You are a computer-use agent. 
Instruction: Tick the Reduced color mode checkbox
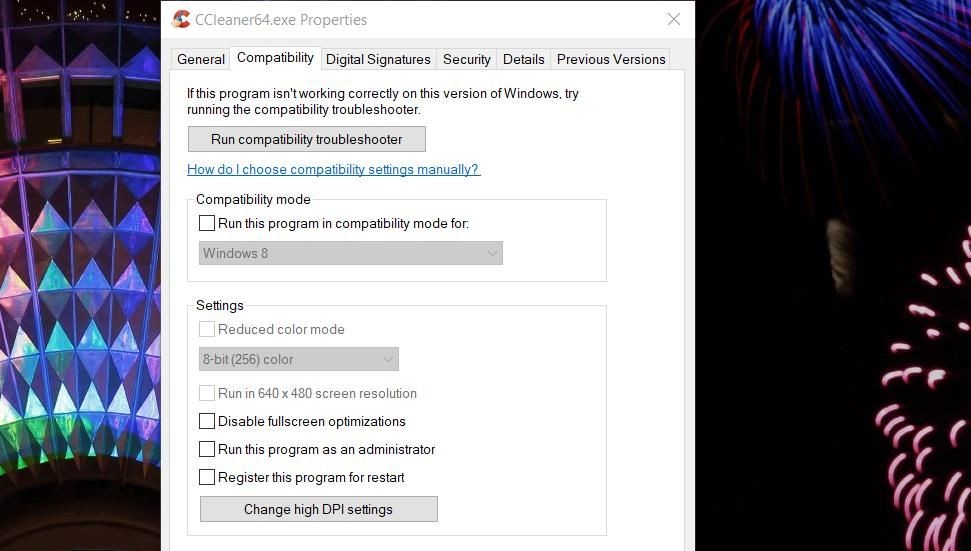[x=207, y=329]
